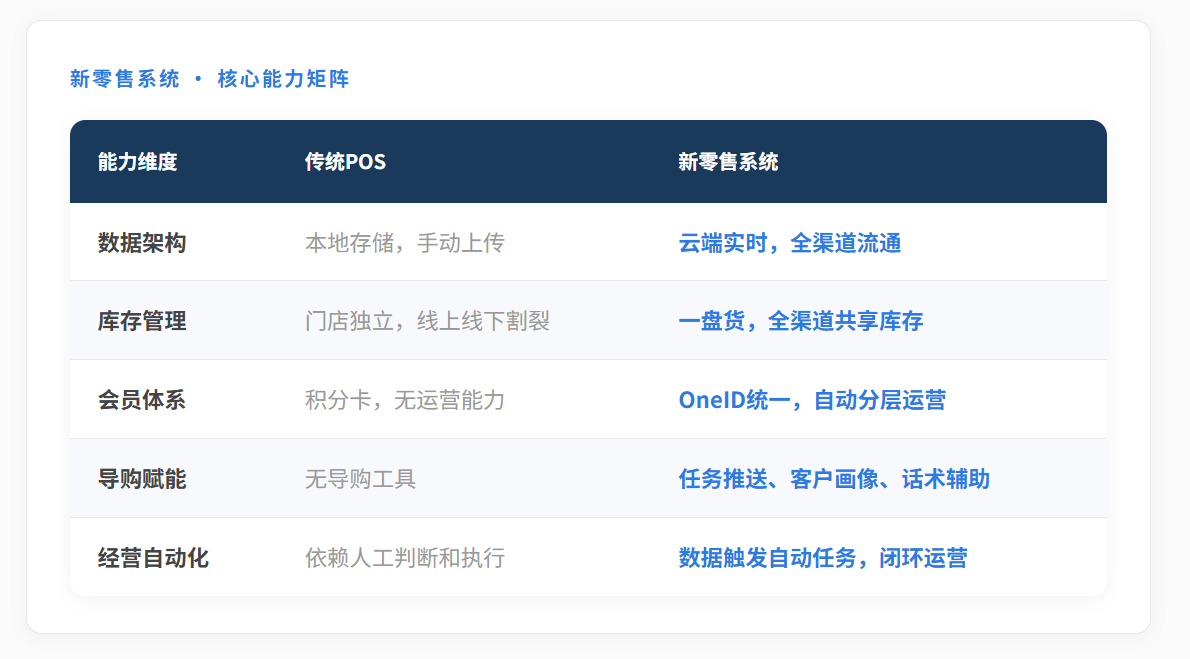Select the 导购赋能 row label
Image resolution: width=1190 pixels, height=659 pixels.
point(142,479)
